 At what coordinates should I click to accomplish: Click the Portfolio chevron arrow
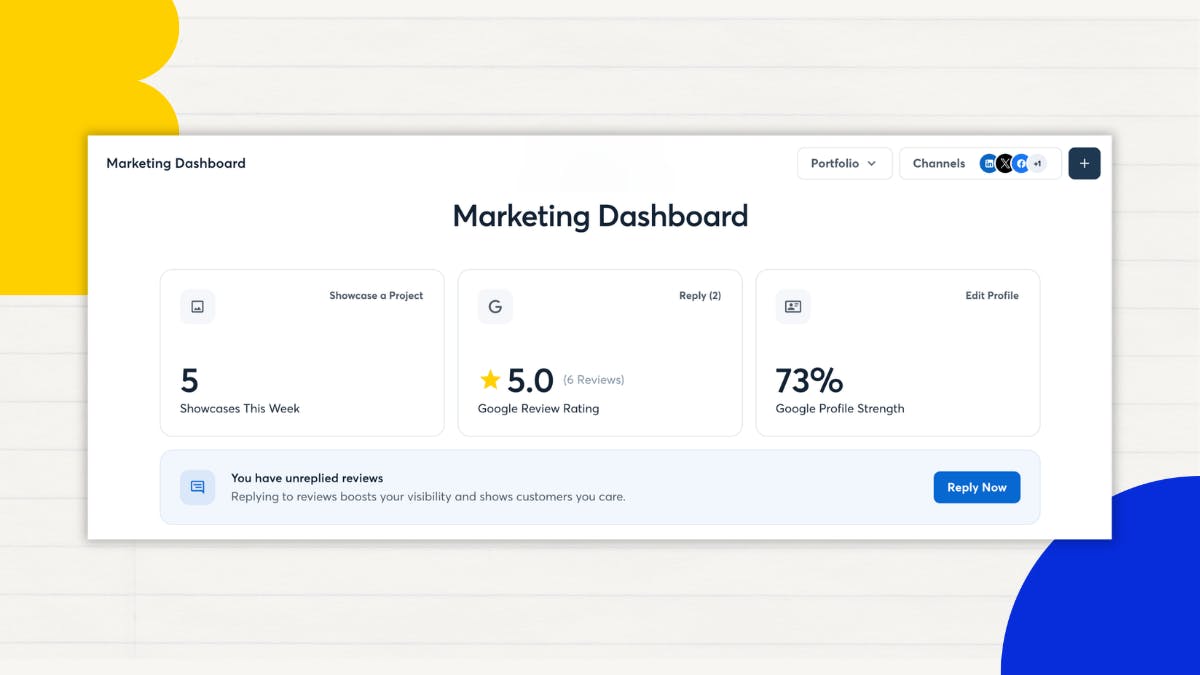(872, 164)
